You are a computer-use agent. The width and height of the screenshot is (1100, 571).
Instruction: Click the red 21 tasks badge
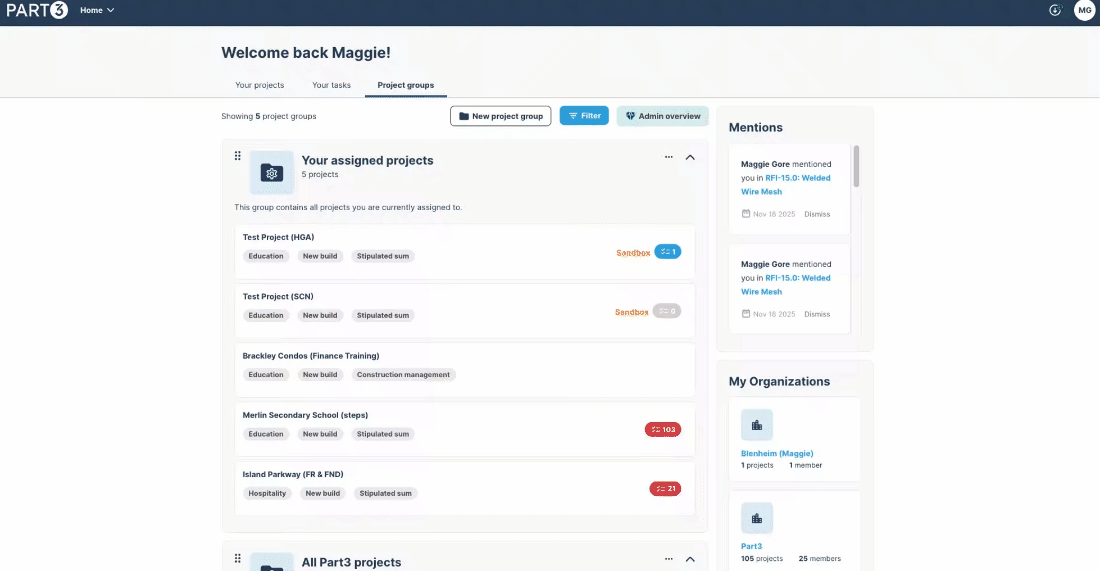point(665,489)
